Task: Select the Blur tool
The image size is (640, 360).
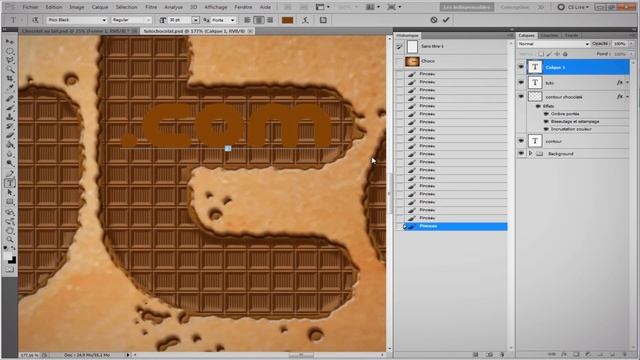Action: (x=9, y=154)
